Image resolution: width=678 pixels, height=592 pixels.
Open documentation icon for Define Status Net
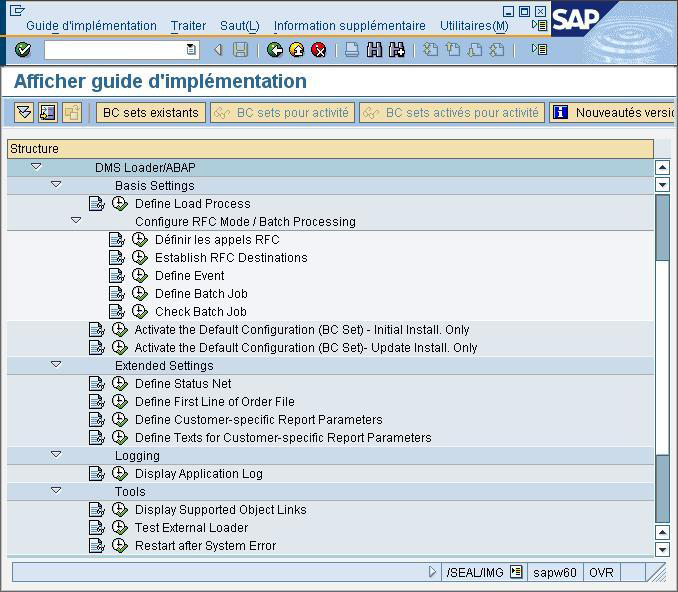(x=96, y=384)
